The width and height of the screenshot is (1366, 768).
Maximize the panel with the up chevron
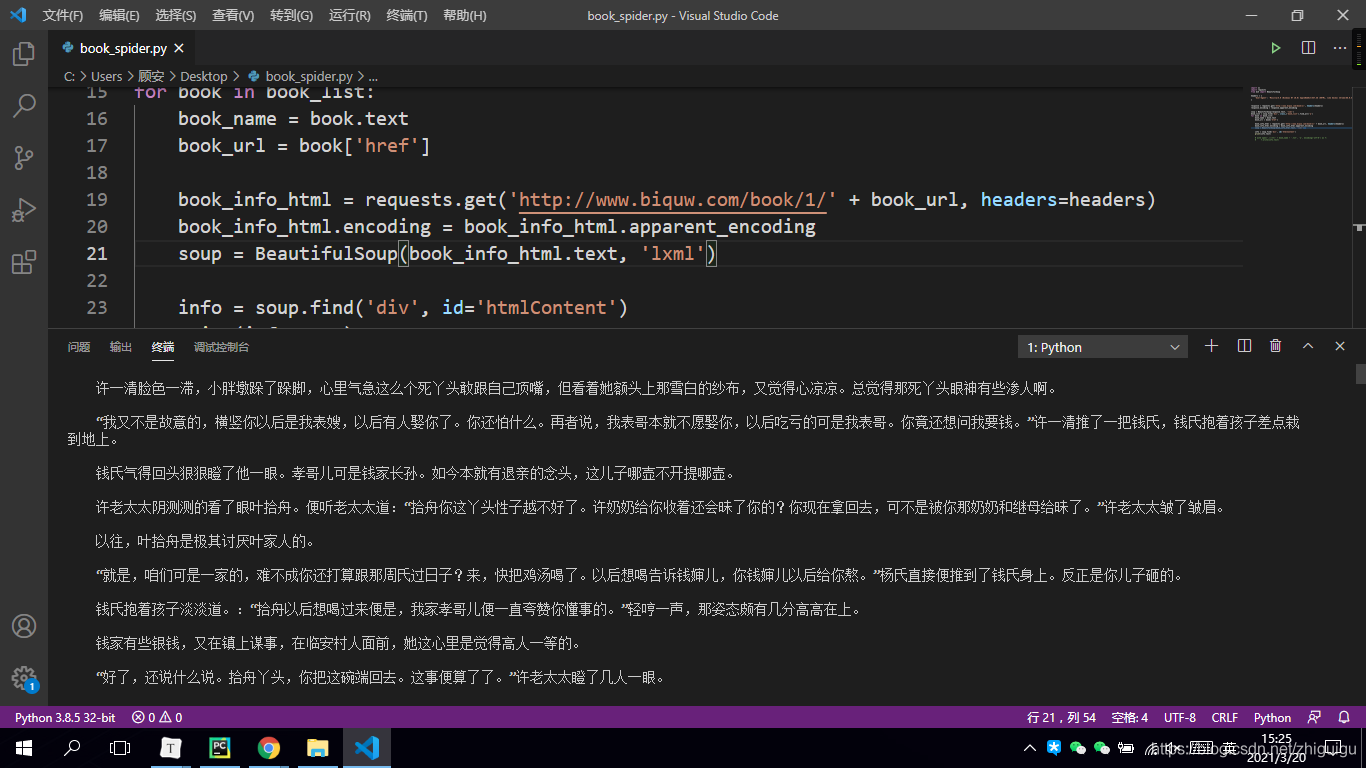point(1307,346)
